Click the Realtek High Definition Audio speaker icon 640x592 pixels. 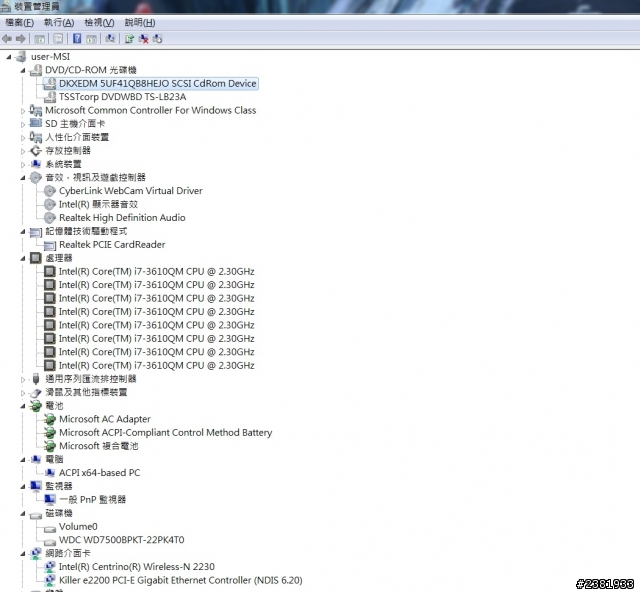pos(50,218)
